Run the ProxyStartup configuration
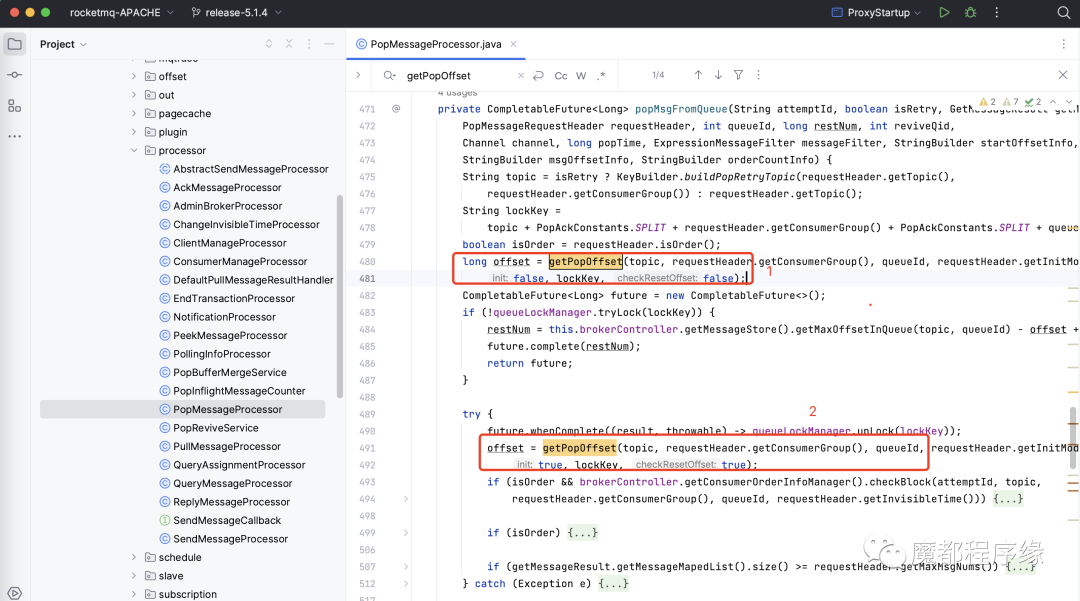This screenshot has width=1080, height=601. [x=944, y=12]
